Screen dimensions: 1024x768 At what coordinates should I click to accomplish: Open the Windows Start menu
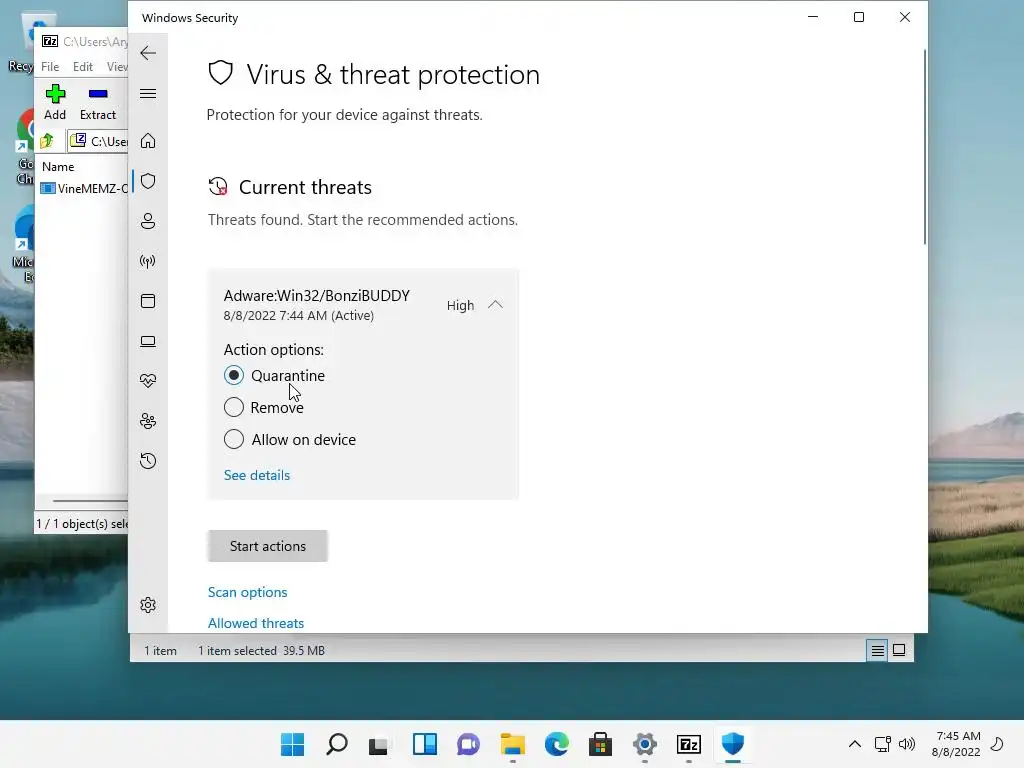click(293, 744)
